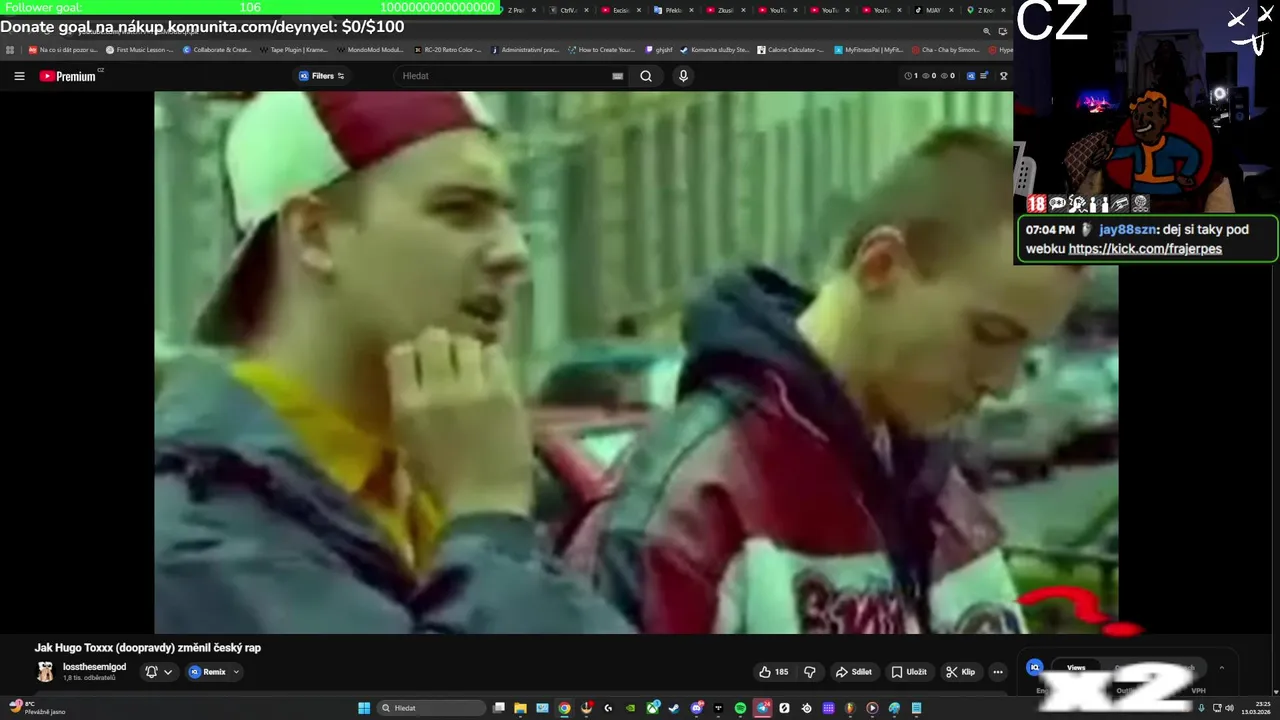The height and width of the screenshot is (720, 1280).
Task: Open browser bookmarks apps grid icon
Action: coord(10,49)
